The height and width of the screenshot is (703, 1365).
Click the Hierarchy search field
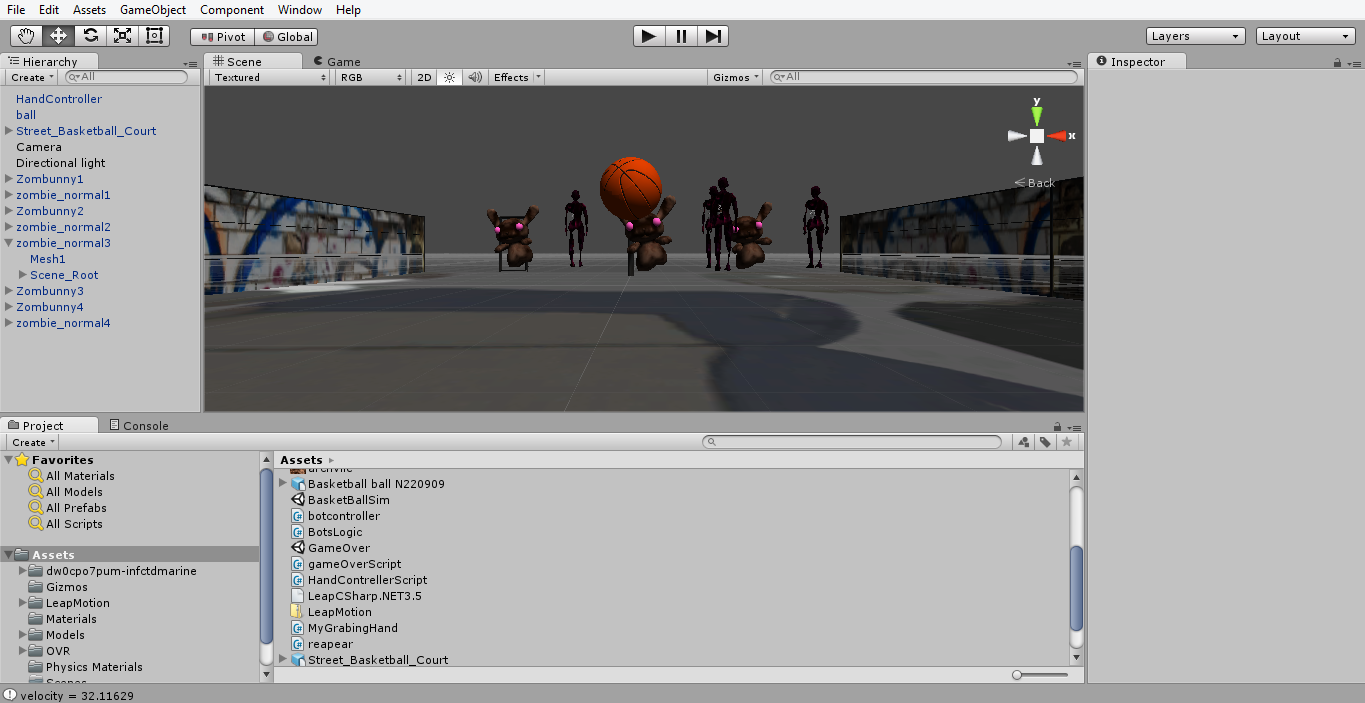click(126, 77)
